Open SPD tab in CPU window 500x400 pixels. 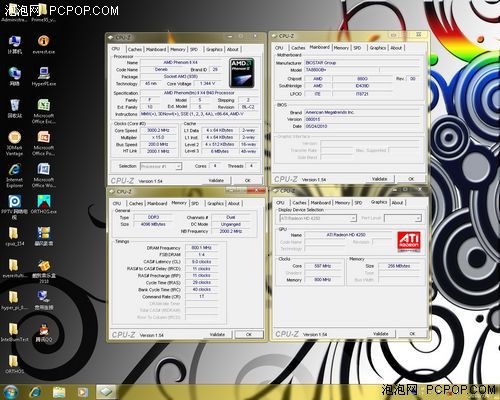coord(194,49)
